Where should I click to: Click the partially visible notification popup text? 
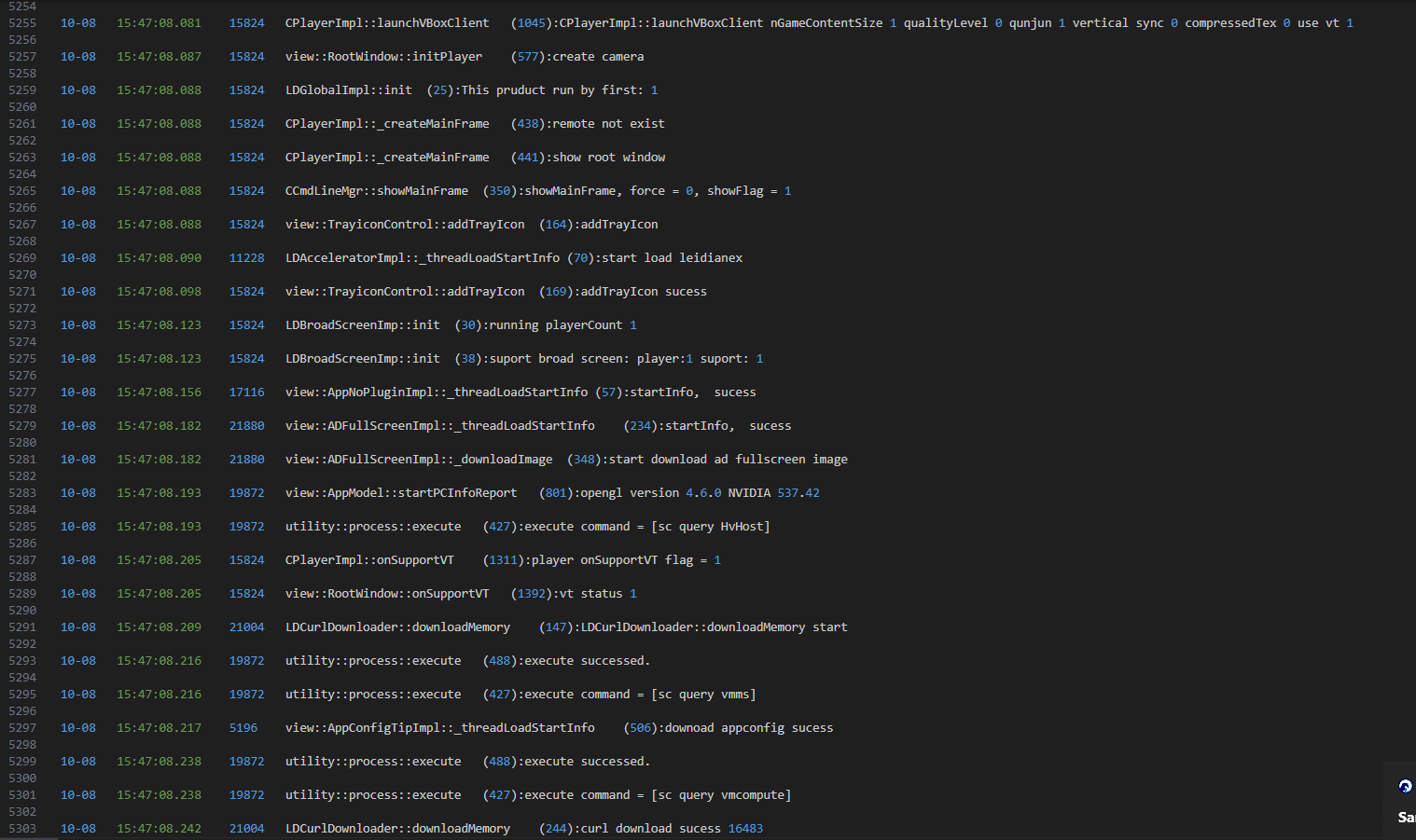(x=1406, y=817)
